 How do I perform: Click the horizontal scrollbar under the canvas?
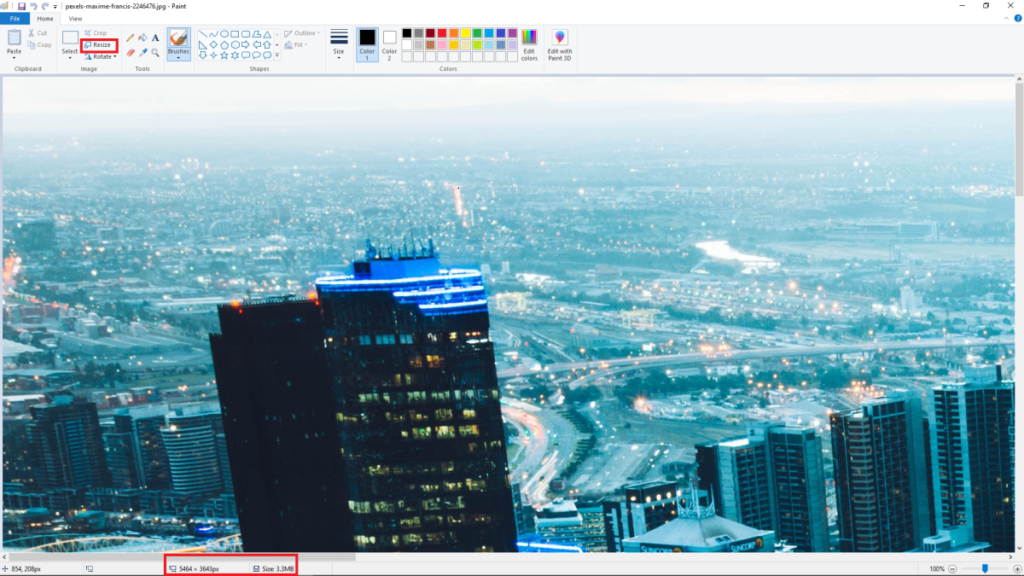[180, 557]
